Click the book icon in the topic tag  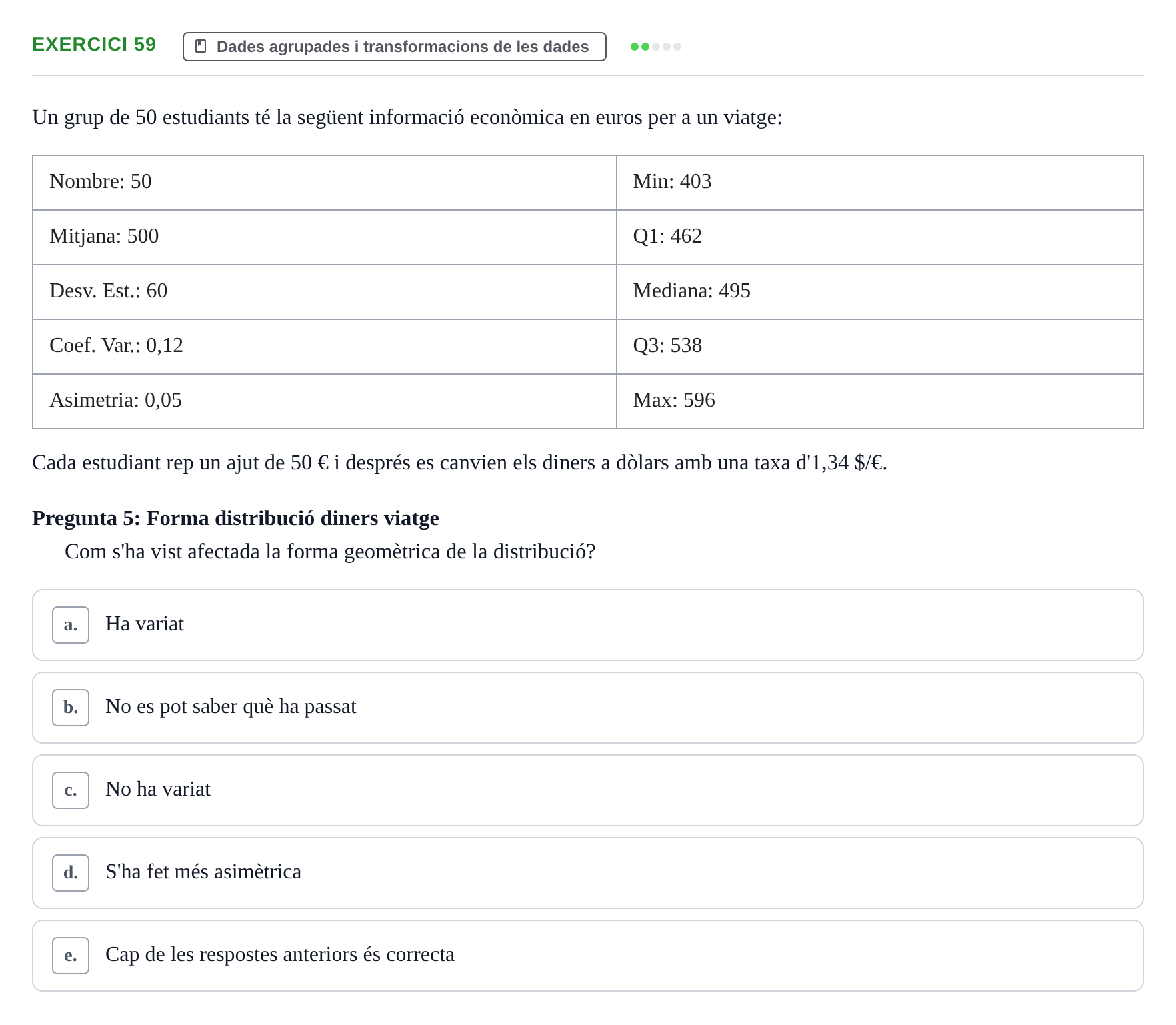(201, 46)
